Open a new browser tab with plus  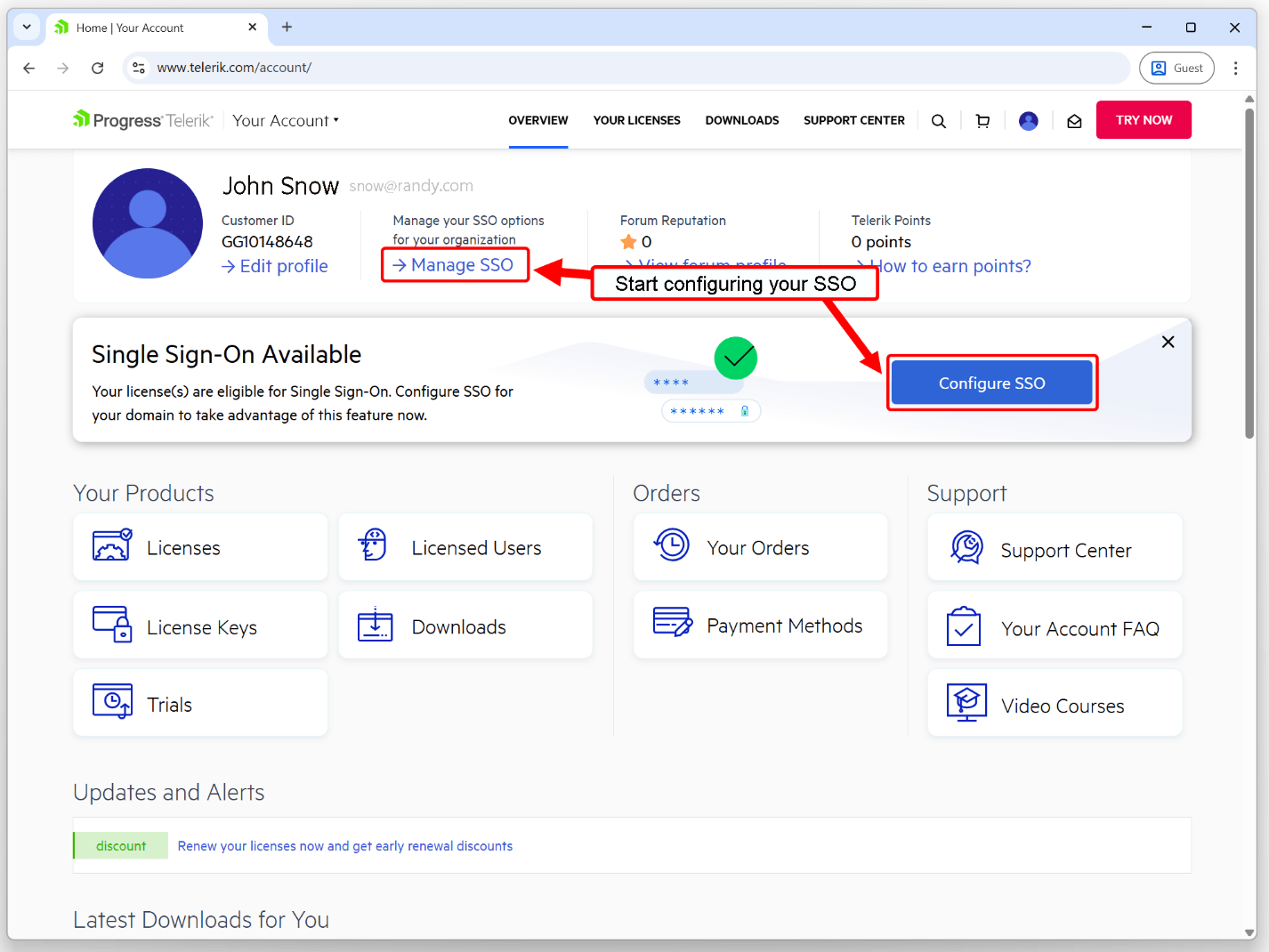[x=287, y=28]
